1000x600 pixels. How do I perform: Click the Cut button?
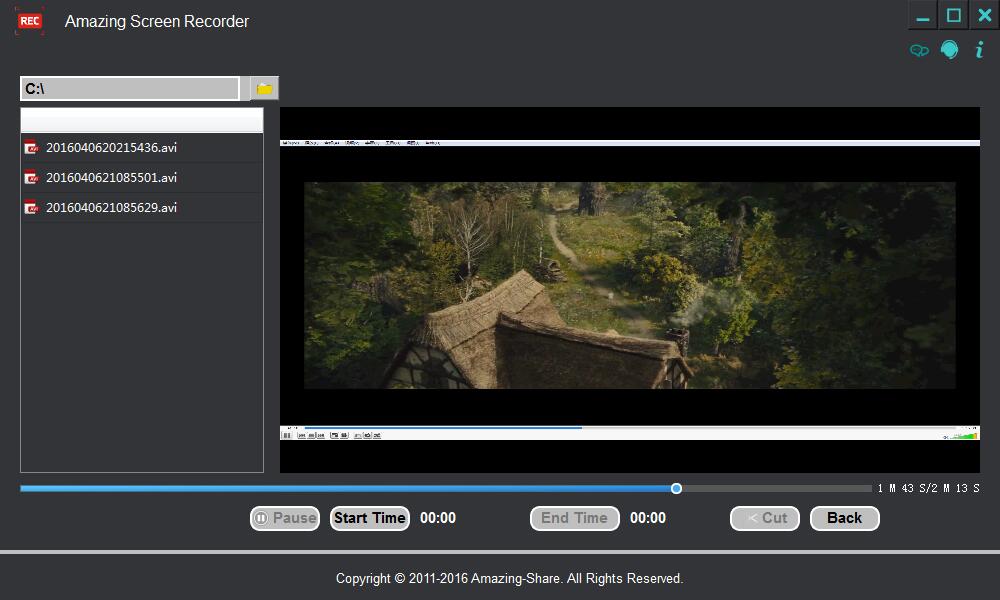[765, 518]
